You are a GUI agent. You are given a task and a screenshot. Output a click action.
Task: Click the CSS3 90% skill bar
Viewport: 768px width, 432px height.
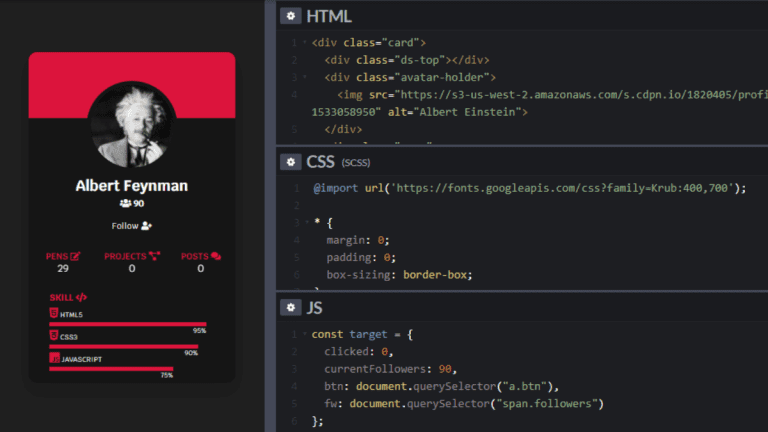(123, 347)
